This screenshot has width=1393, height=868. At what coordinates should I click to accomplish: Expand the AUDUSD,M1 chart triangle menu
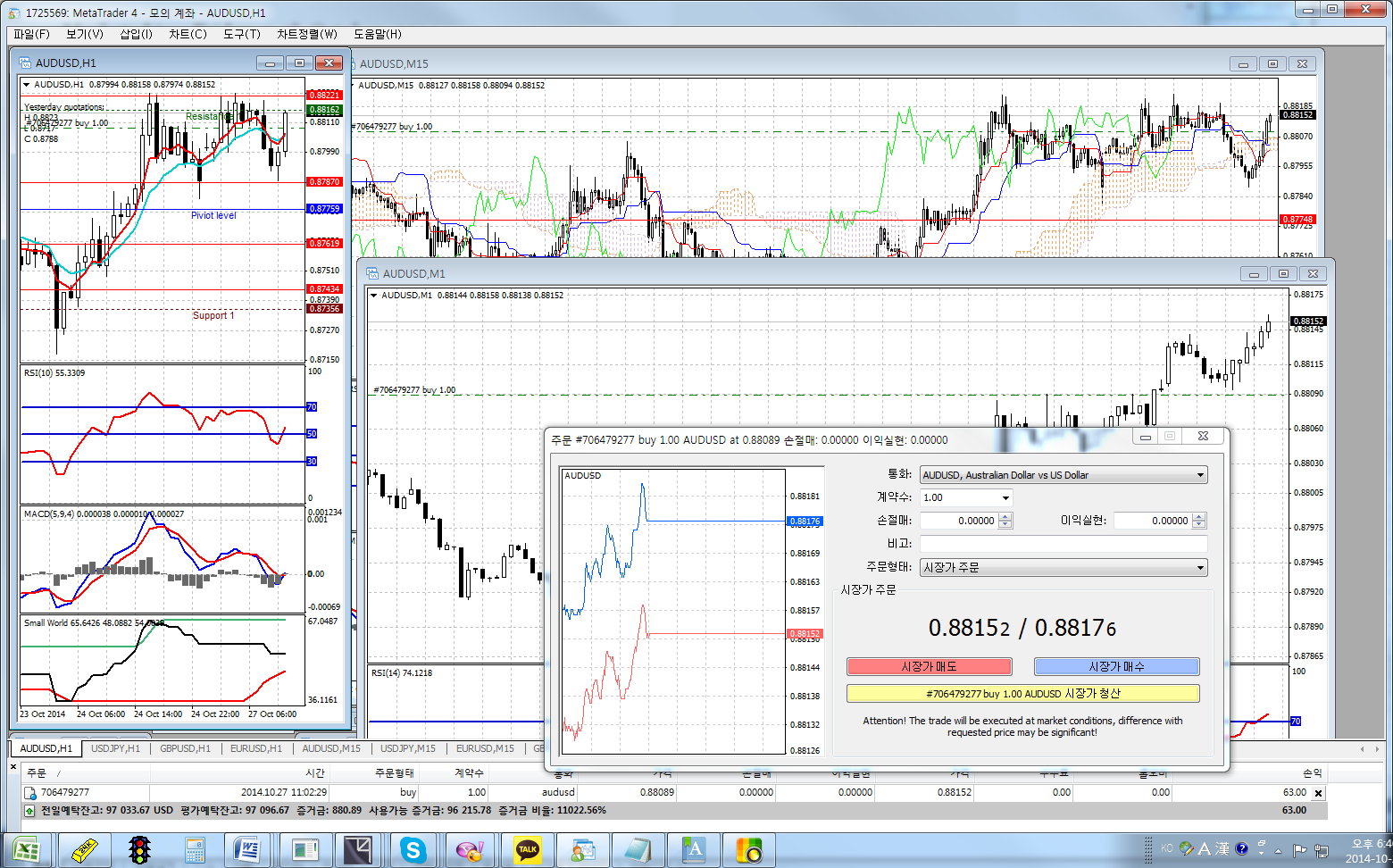pyautogui.click(x=373, y=296)
